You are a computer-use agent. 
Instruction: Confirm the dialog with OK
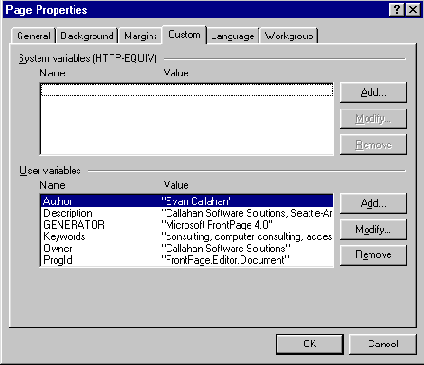(310, 344)
